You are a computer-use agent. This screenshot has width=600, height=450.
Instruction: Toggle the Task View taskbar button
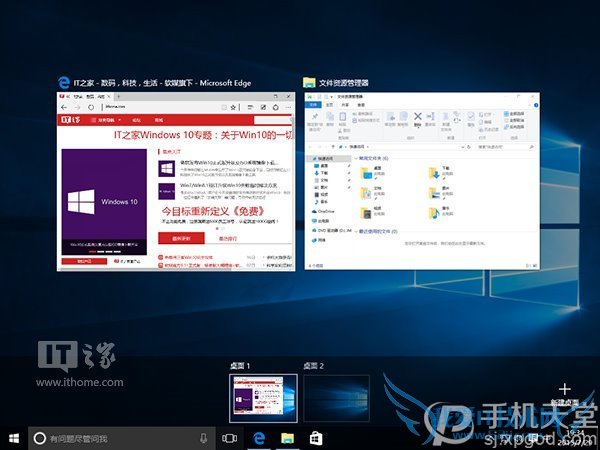(x=230, y=439)
